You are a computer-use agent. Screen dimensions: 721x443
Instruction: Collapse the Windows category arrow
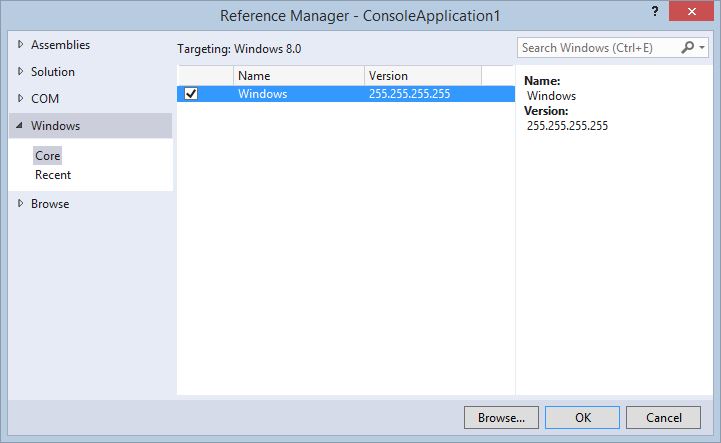20,125
